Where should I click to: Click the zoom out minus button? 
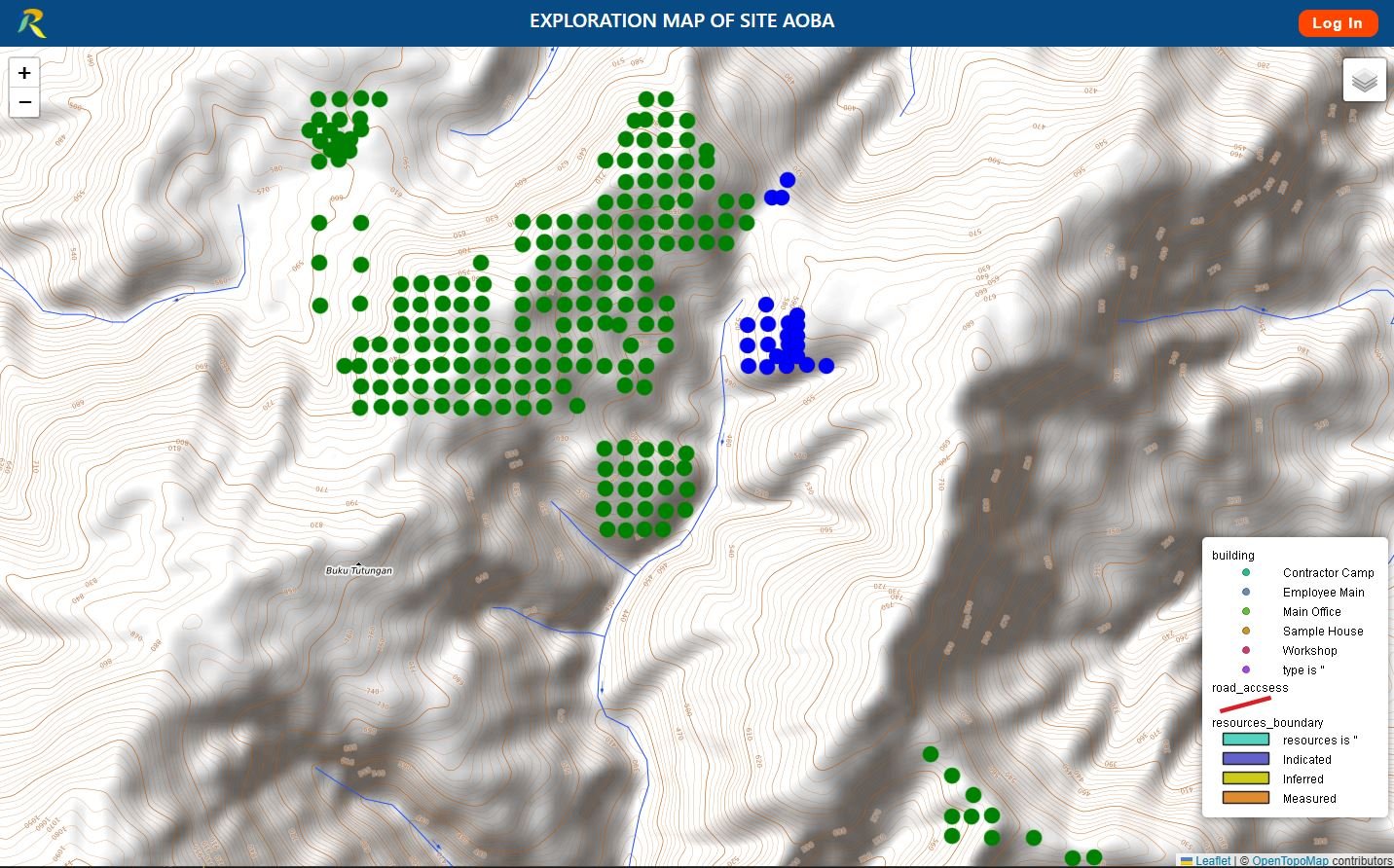pyautogui.click(x=24, y=102)
